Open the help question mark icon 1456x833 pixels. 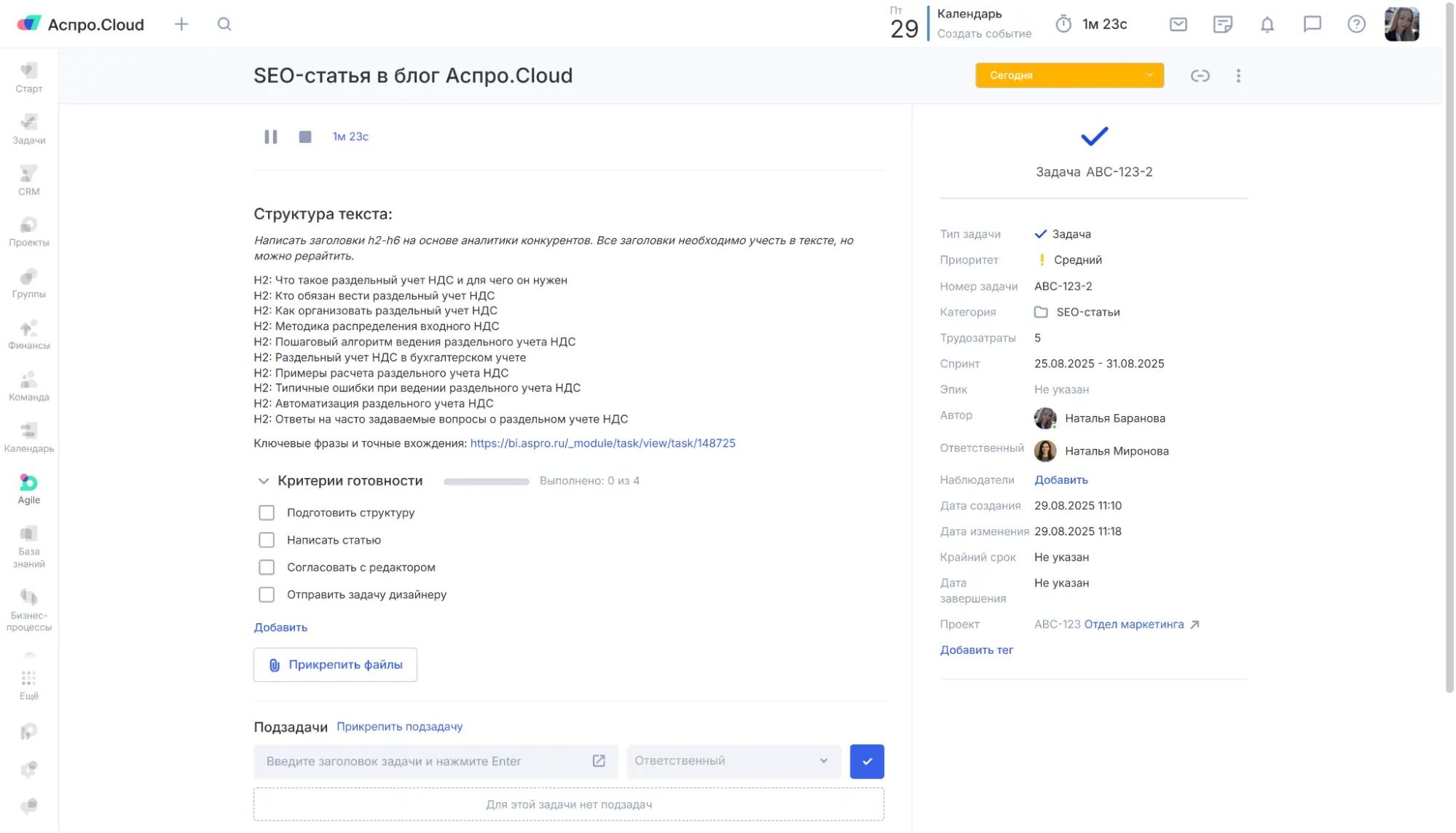pos(1356,24)
